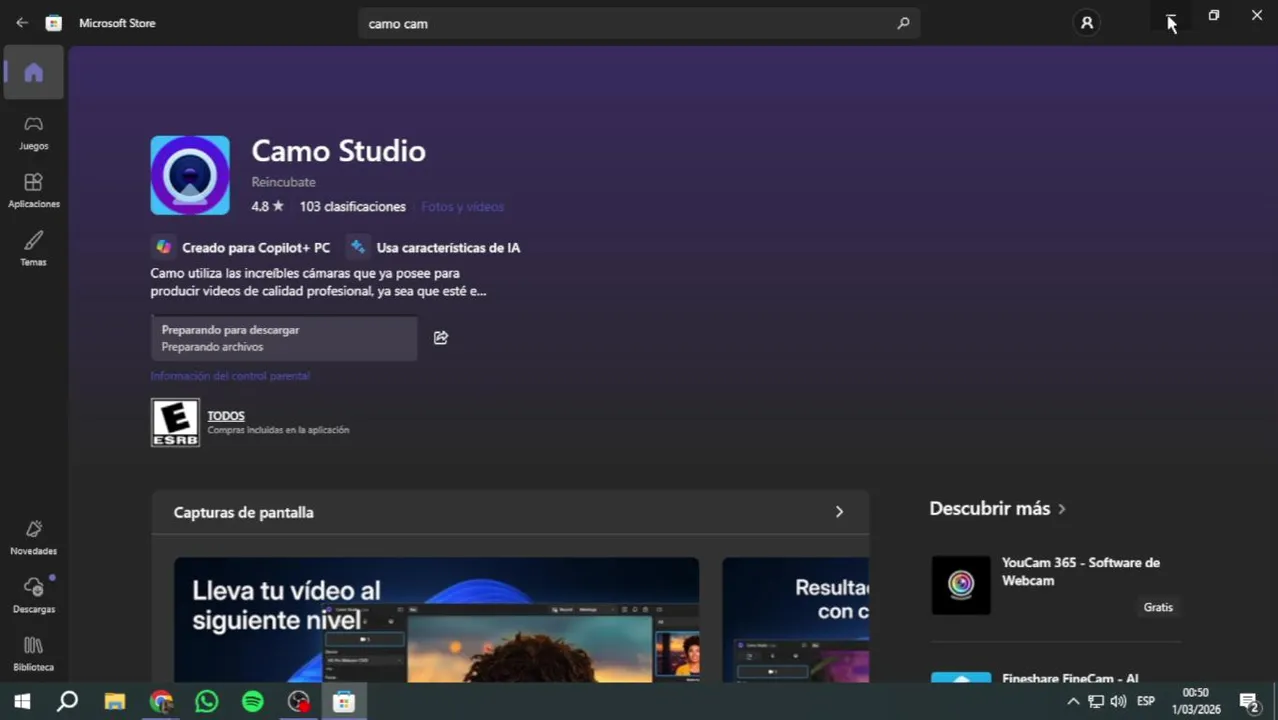This screenshot has width=1278, height=720.
Task: Click the Creado para Copilot+ PC badge
Action: click(241, 247)
